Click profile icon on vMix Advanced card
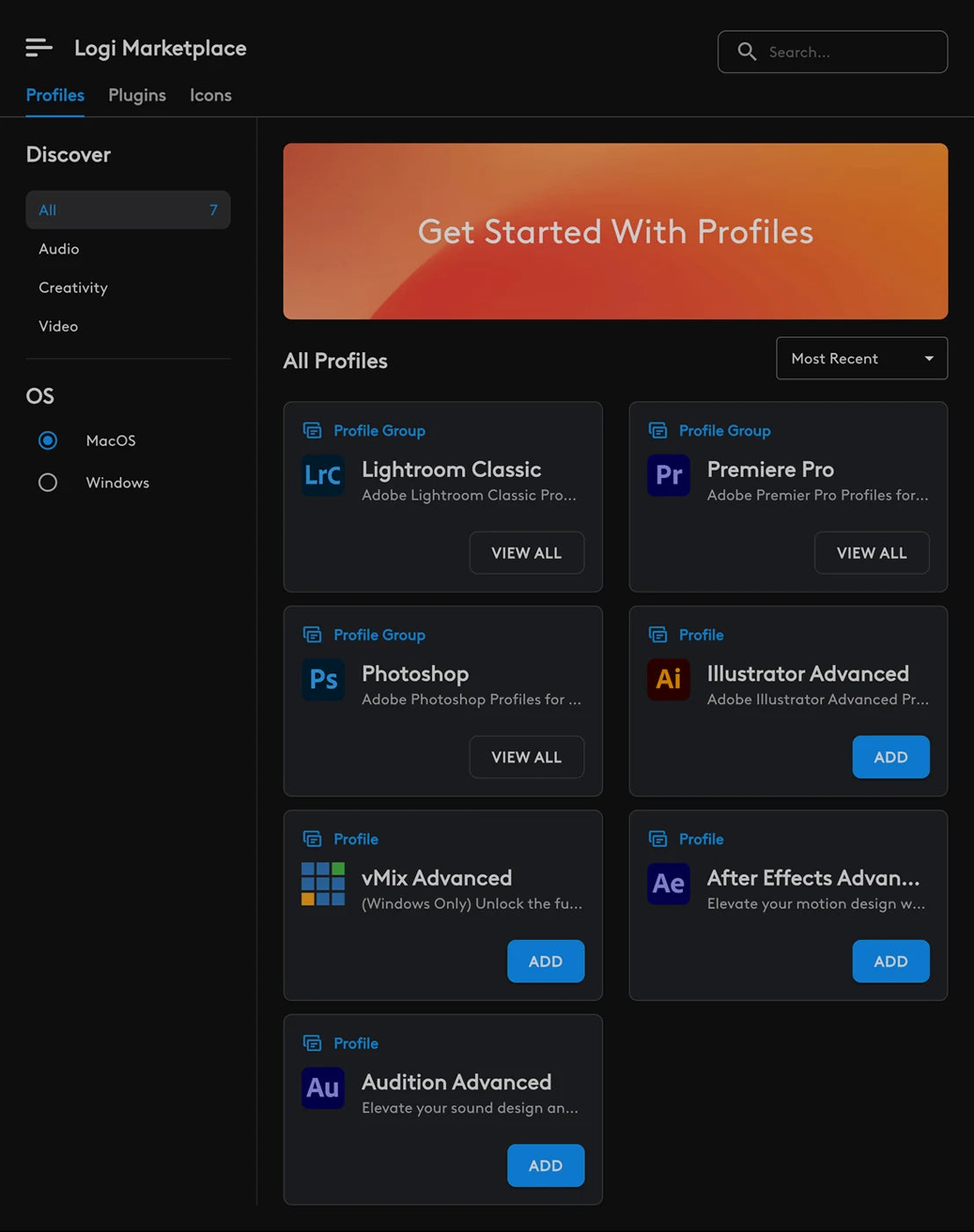 coord(312,839)
